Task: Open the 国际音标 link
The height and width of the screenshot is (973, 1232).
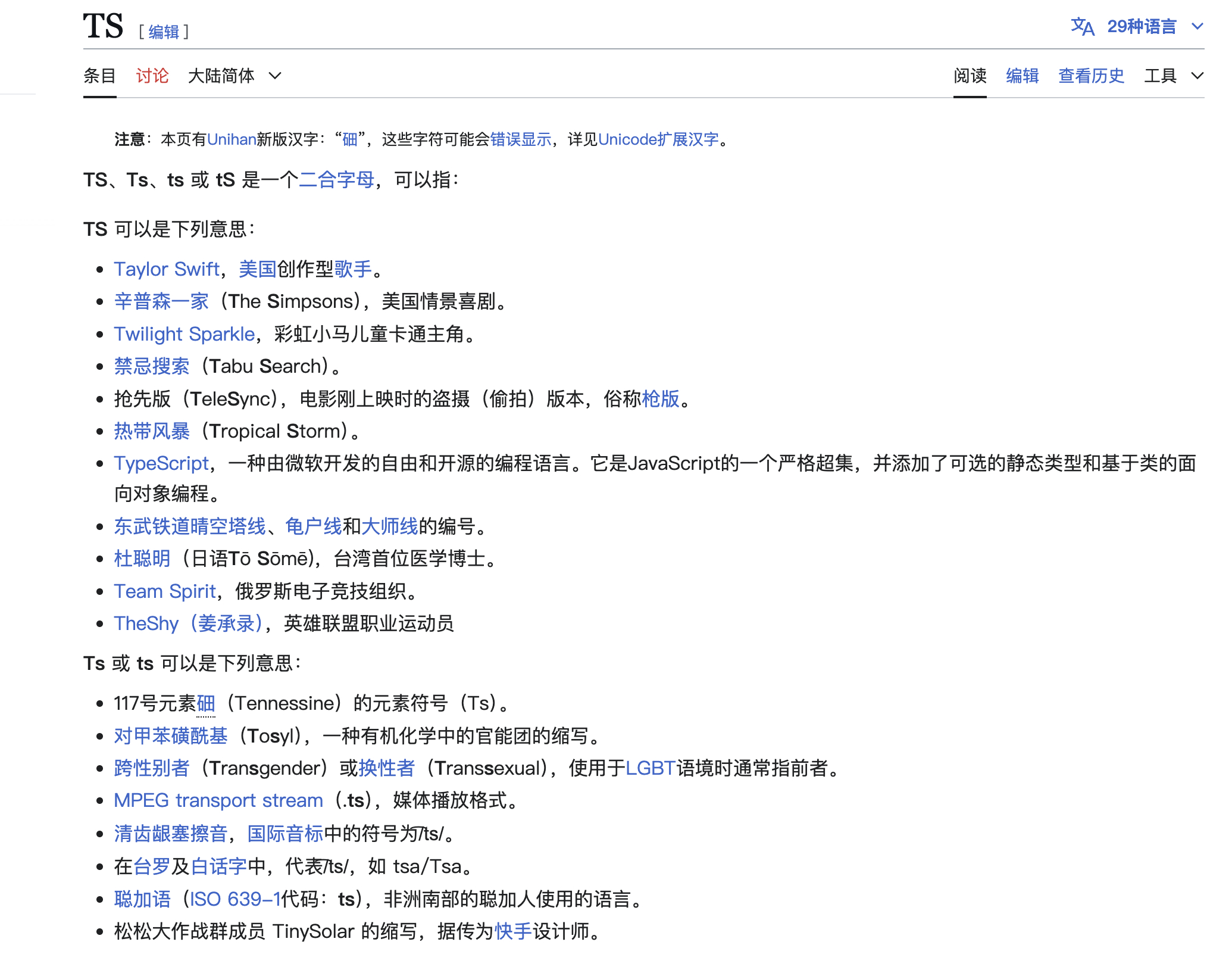Action: click(x=285, y=834)
